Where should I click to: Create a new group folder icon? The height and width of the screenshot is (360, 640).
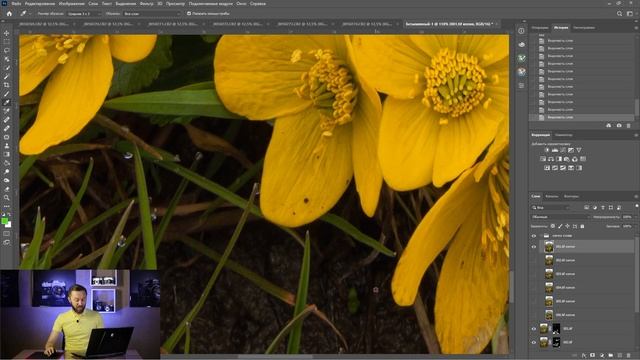(x=611, y=356)
